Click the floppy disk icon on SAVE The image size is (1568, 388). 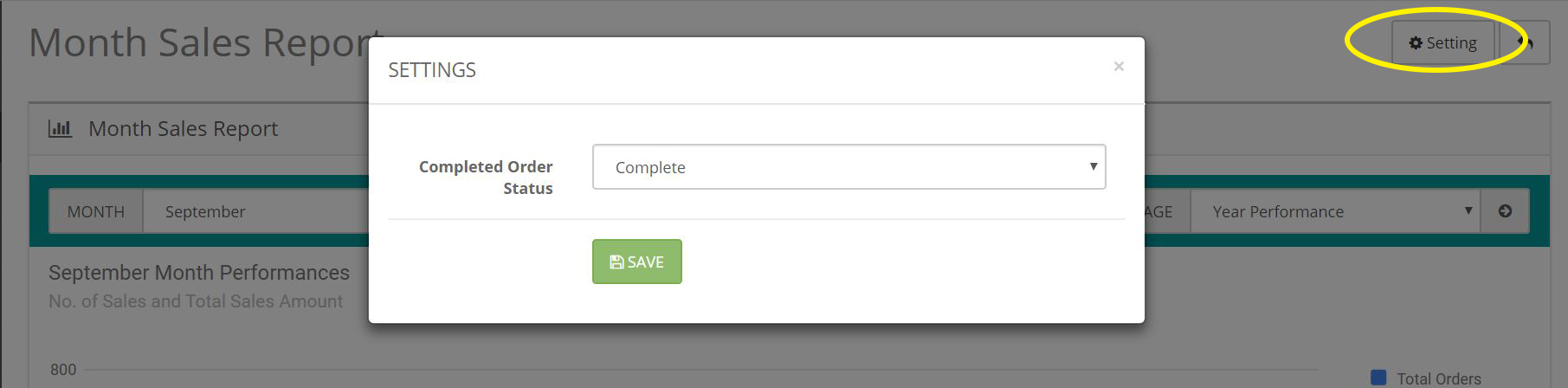616,262
